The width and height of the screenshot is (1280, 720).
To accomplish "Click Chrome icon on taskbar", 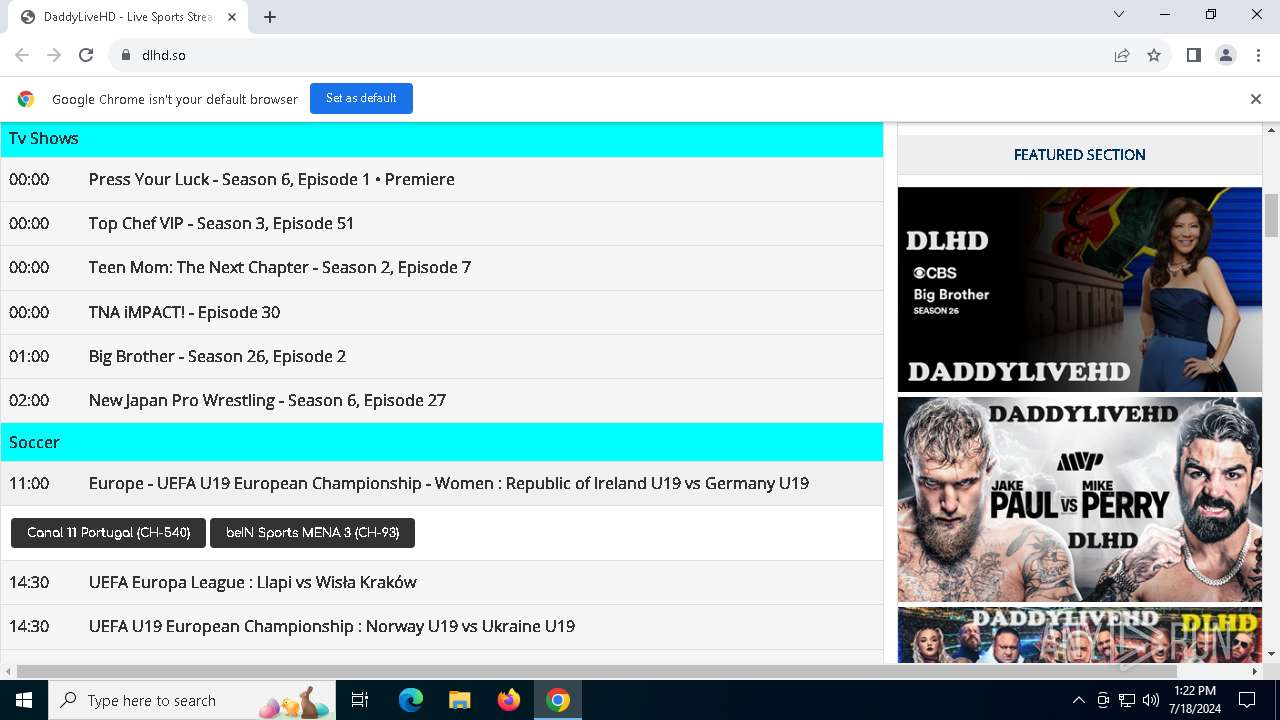I will pos(558,700).
